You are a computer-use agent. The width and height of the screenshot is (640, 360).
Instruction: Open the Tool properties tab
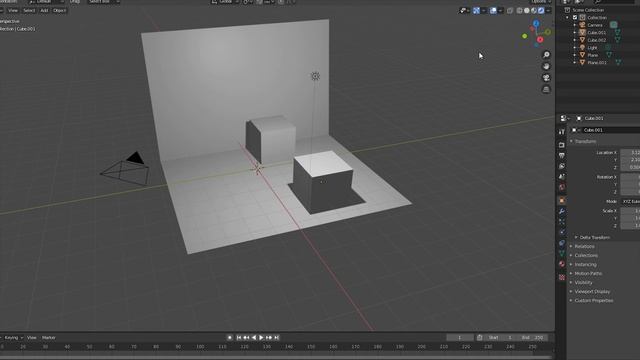pyautogui.click(x=562, y=131)
